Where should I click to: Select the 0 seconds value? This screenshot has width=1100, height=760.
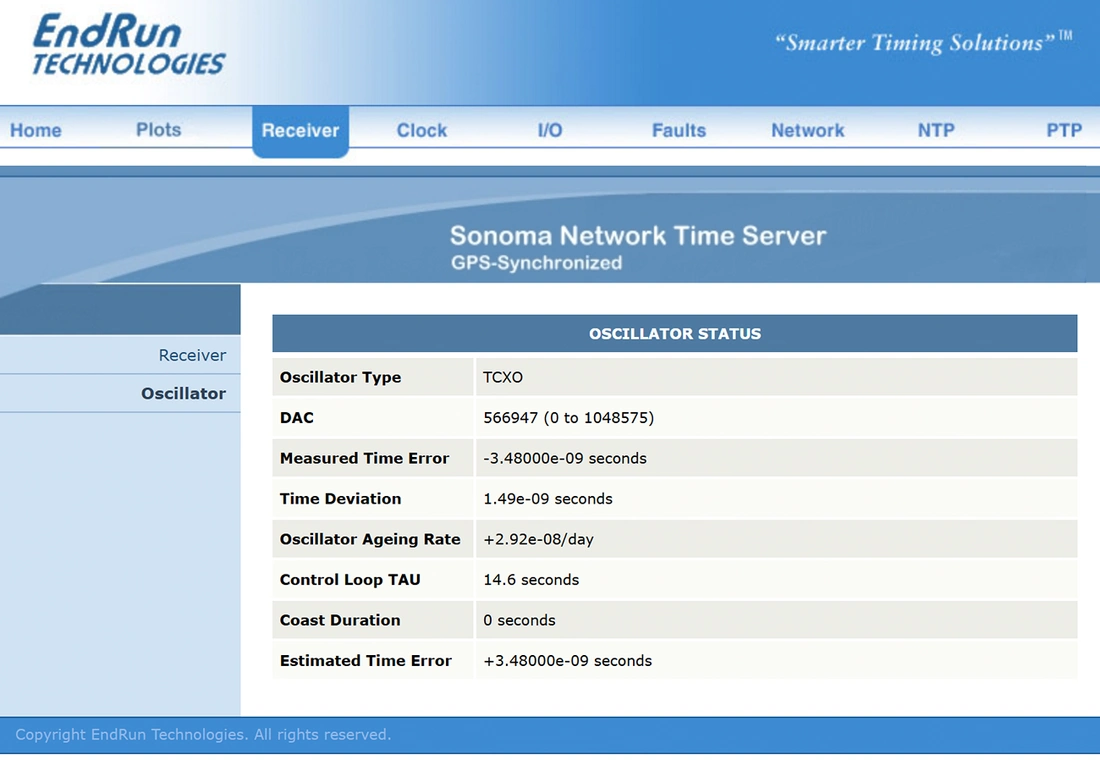pos(519,620)
